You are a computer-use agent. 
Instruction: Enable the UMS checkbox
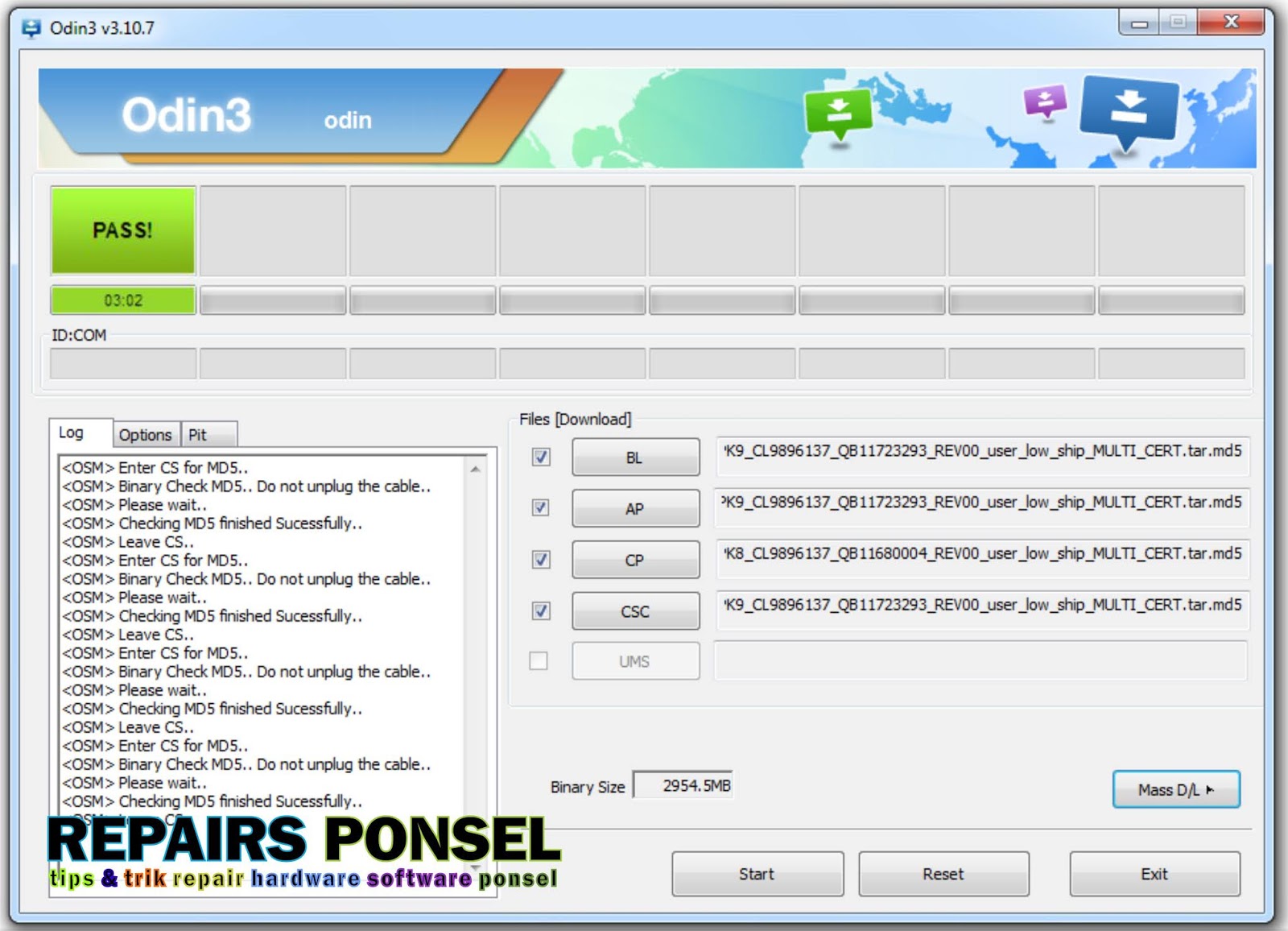click(x=539, y=661)
